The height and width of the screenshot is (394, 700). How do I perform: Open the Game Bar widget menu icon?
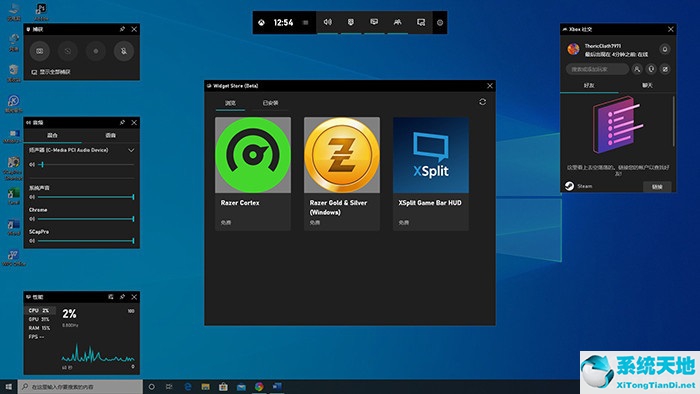point(305,22)
